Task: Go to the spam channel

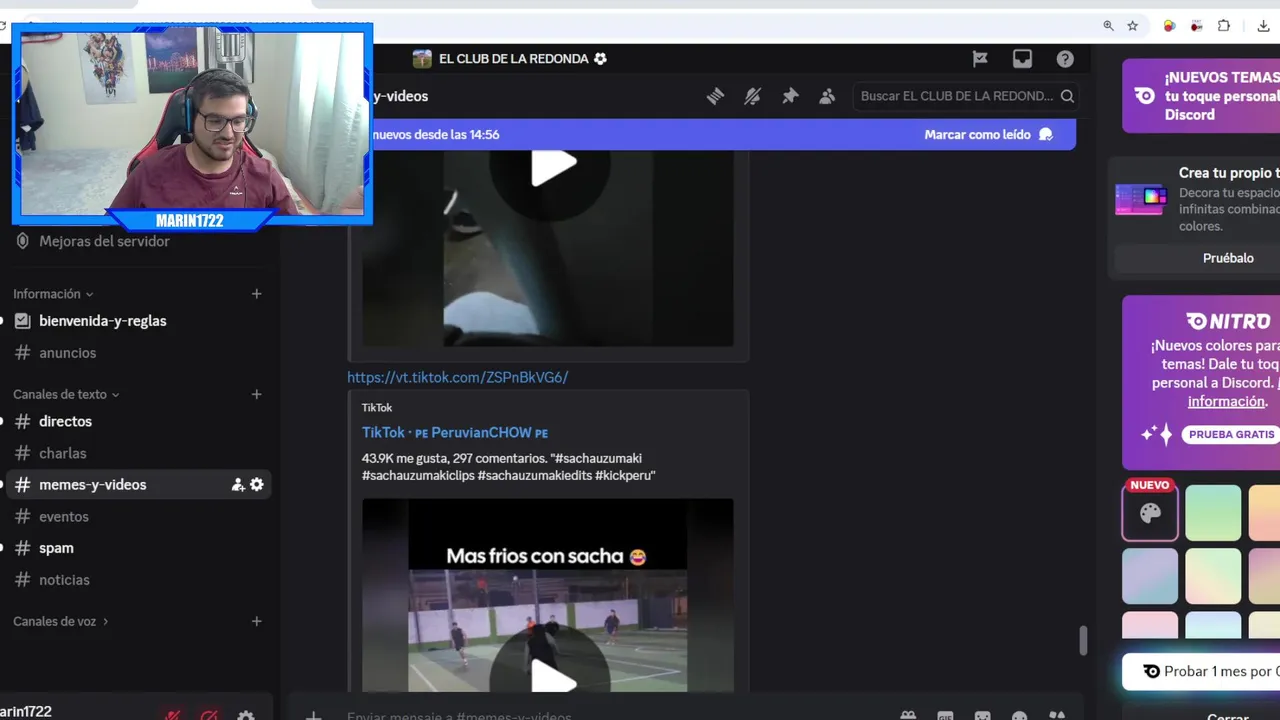Action: coord(138,548)
